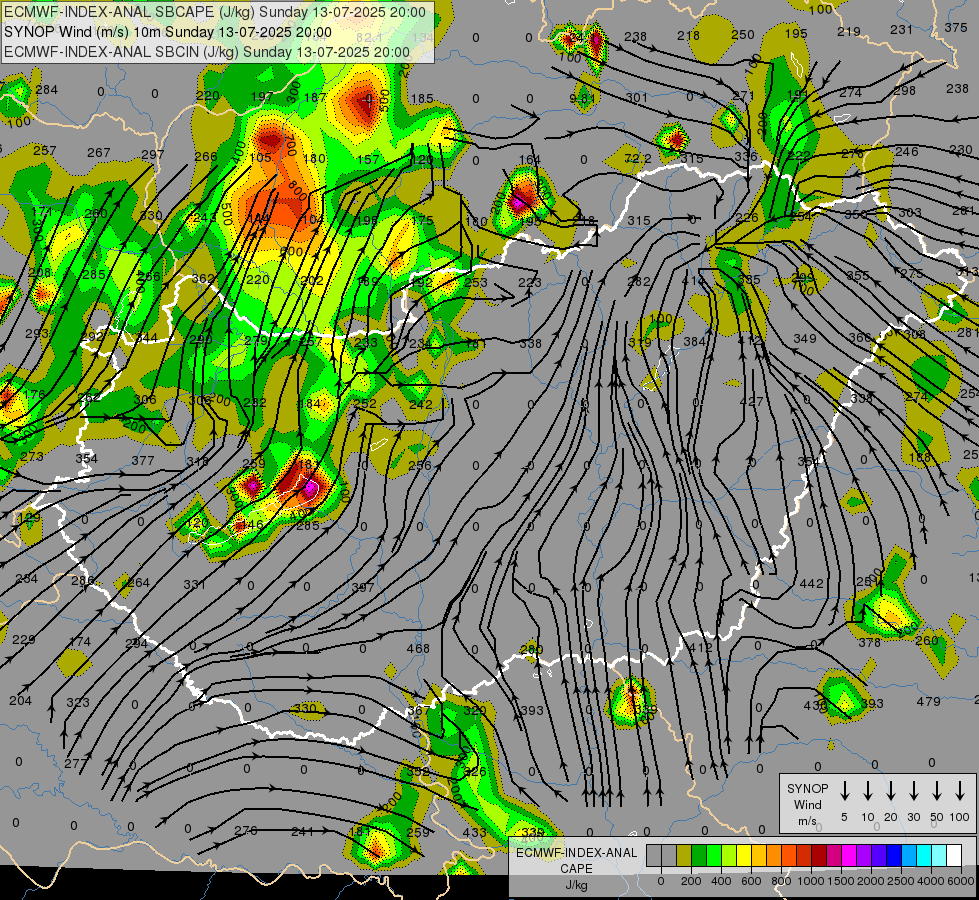Click the map value 231
Screen dimensions: 979x900
[902, 29]
